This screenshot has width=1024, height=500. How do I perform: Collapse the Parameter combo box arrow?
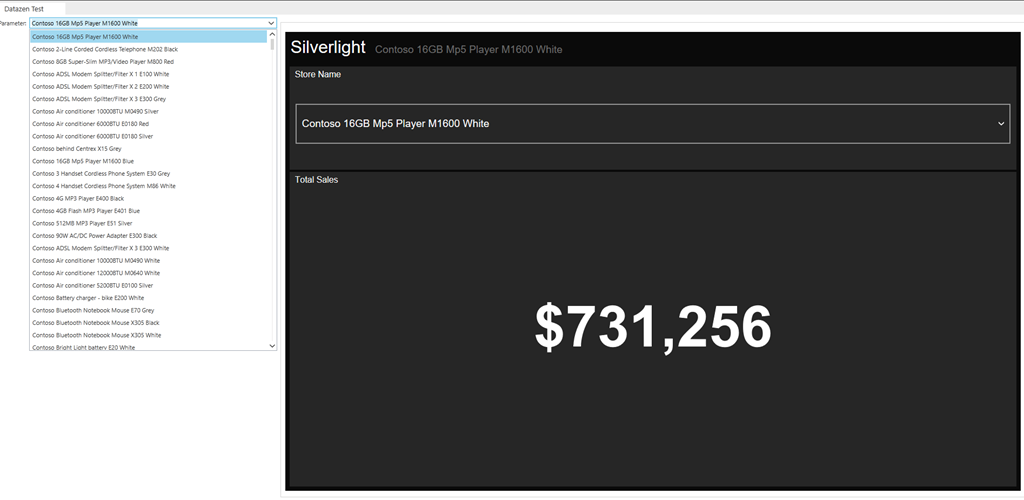point(271,22)
